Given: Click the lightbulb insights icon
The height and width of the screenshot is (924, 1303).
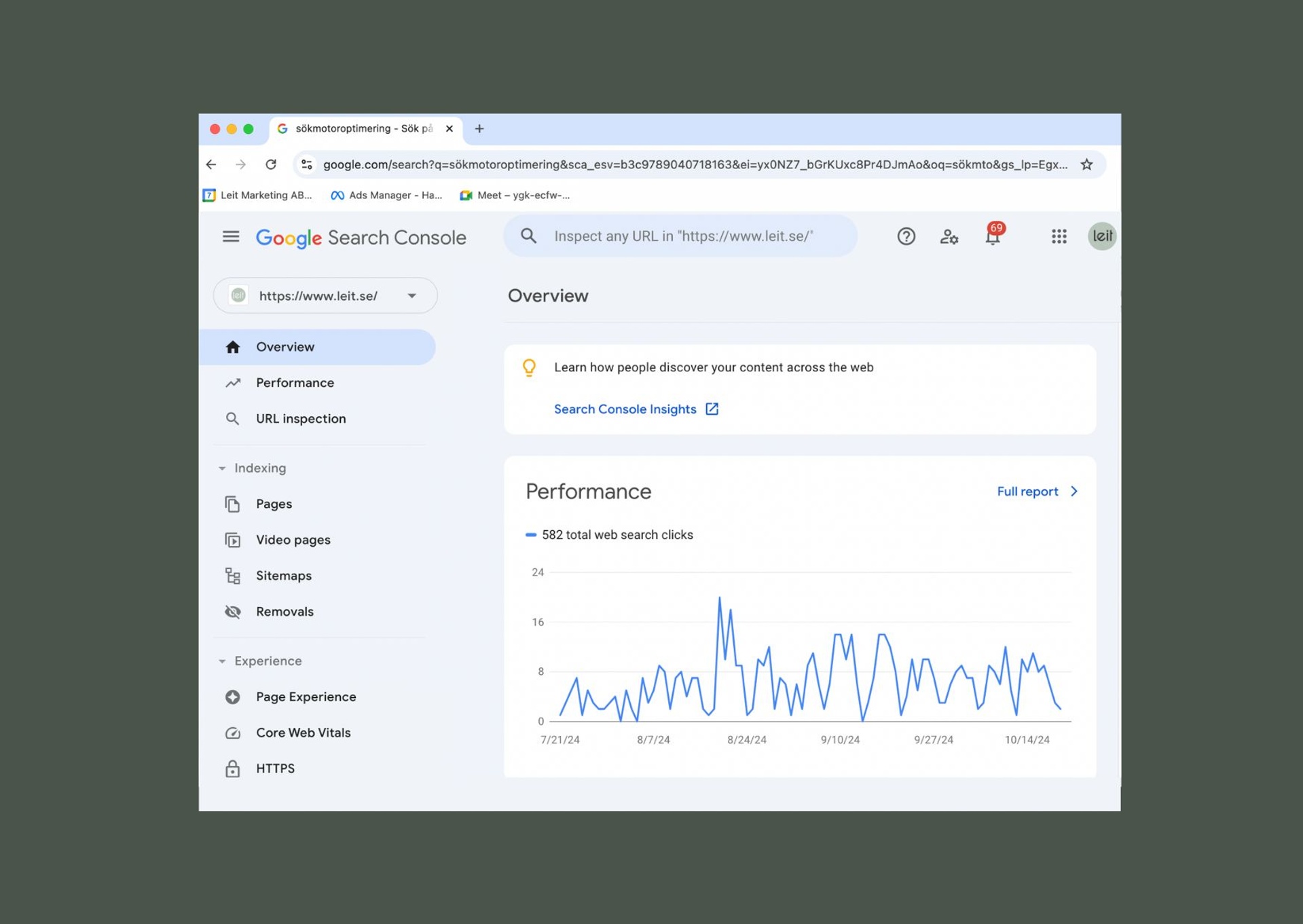Looking at the screenshot, I should [529, 367].
